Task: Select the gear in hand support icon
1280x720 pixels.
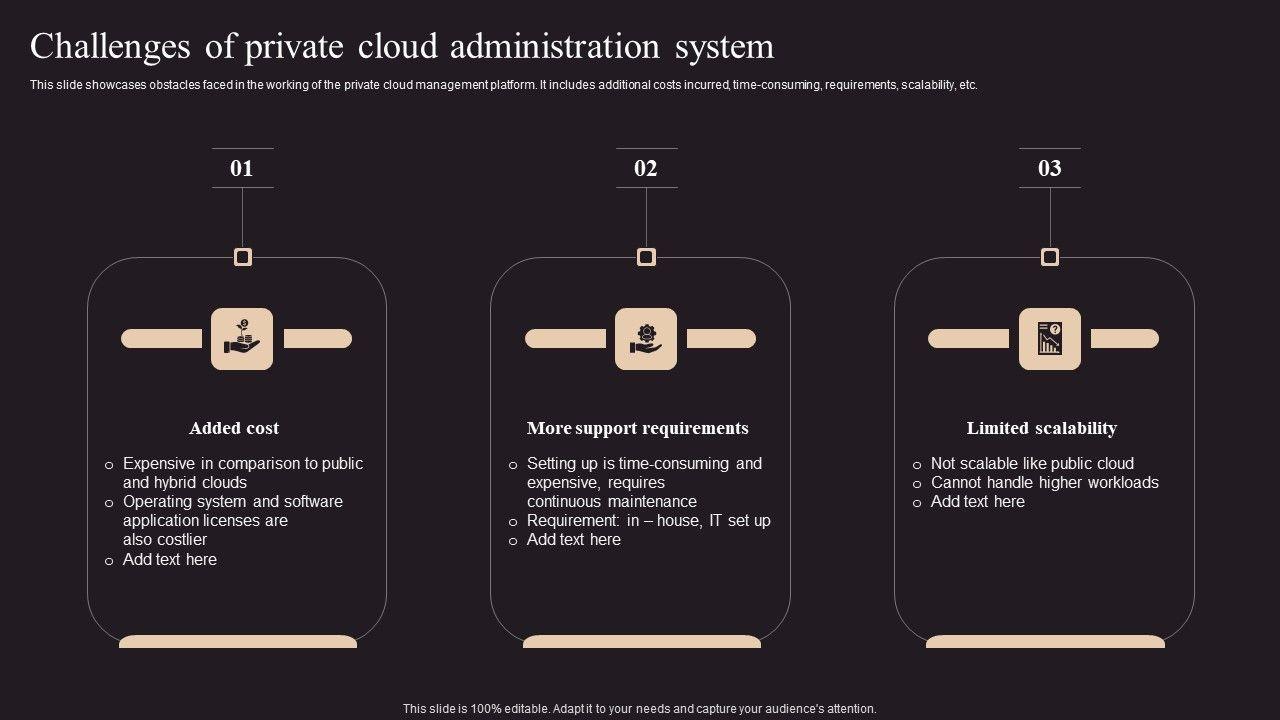Action: coord(646,339)
